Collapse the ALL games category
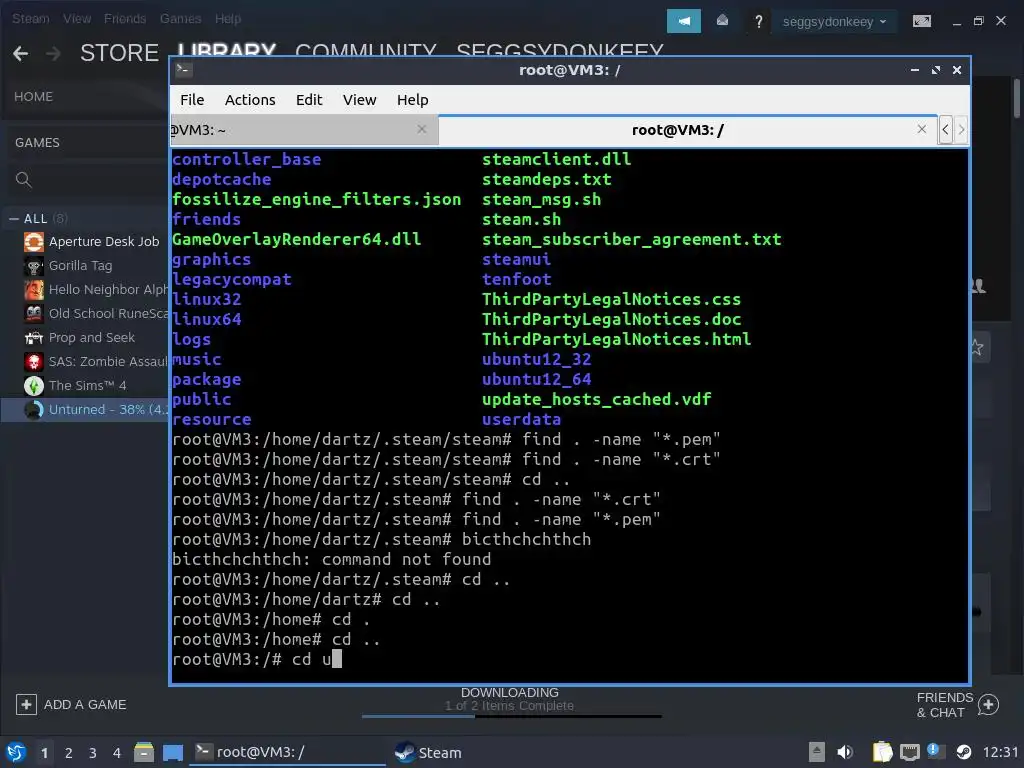The width and height of the screenshot is (1024, 768). (x=14, y=219)
